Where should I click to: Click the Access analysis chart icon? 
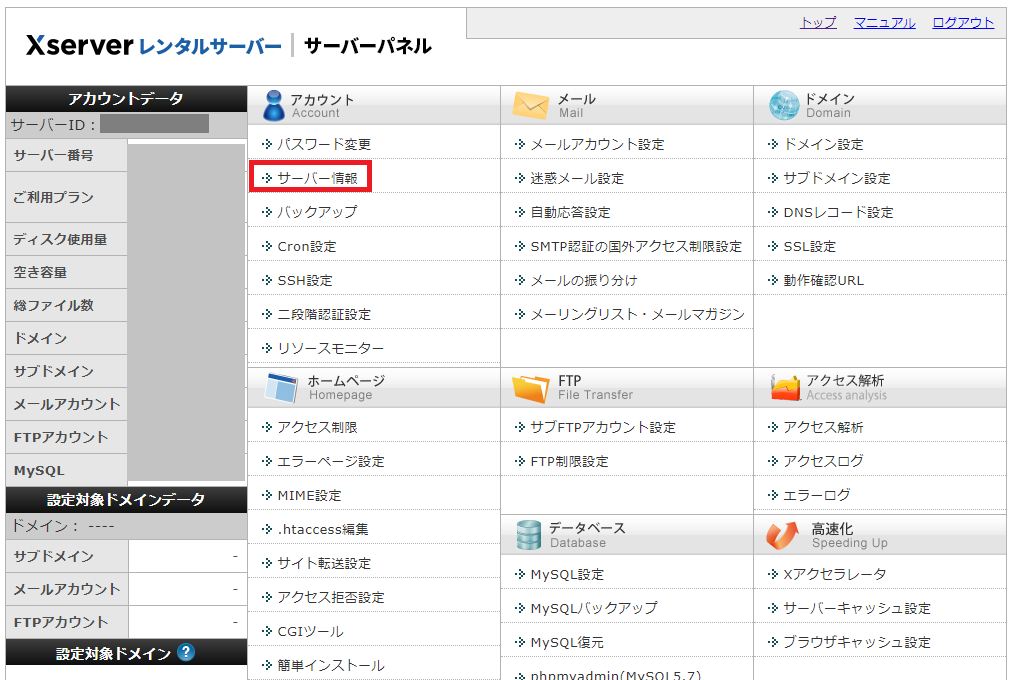pos(785,388)
